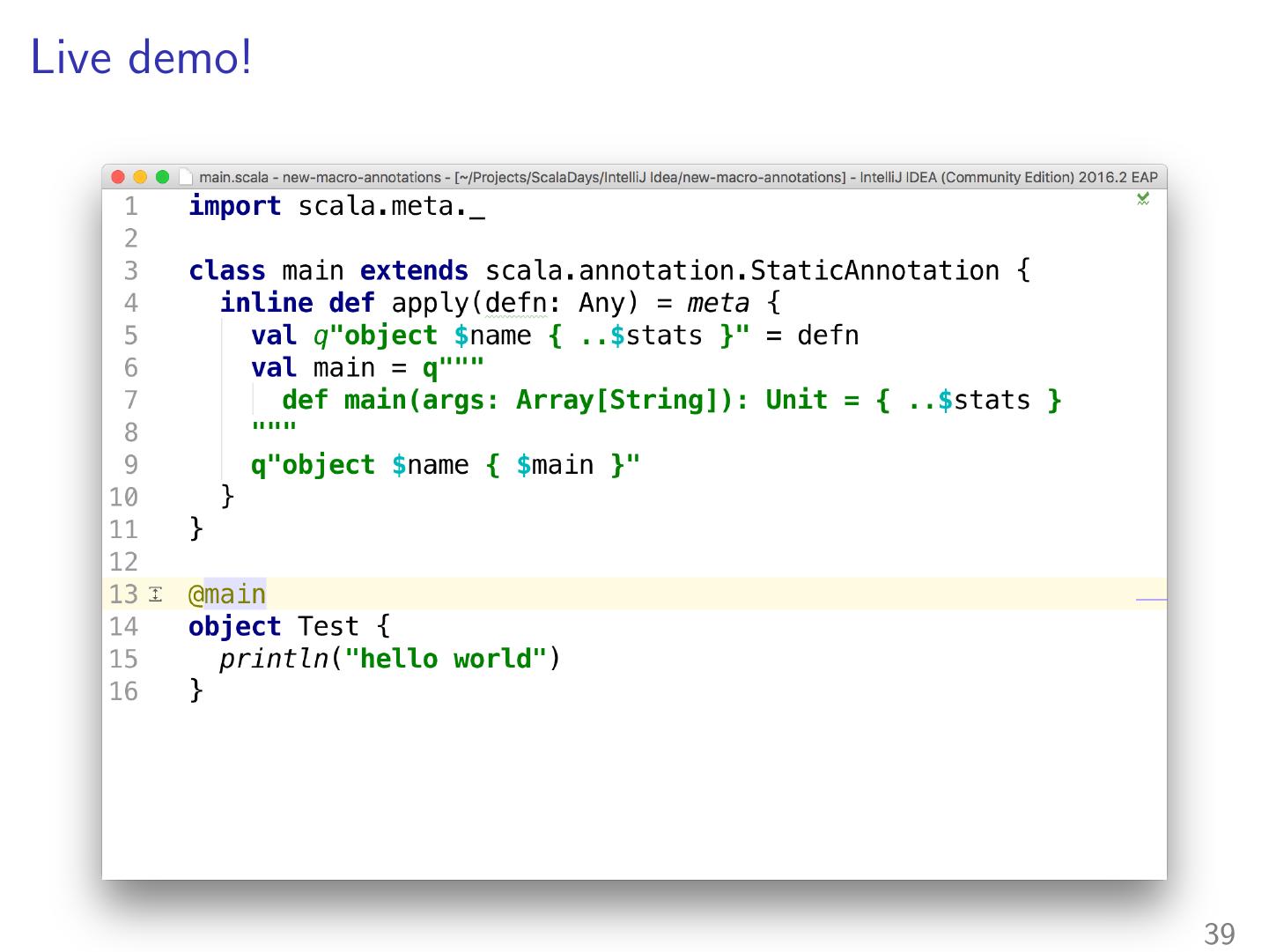This screenshot has width=1269, height=952.
Task: Click the macro expand gutter icon on line 13
Action: pyautogui.click(x=156, y=594)
